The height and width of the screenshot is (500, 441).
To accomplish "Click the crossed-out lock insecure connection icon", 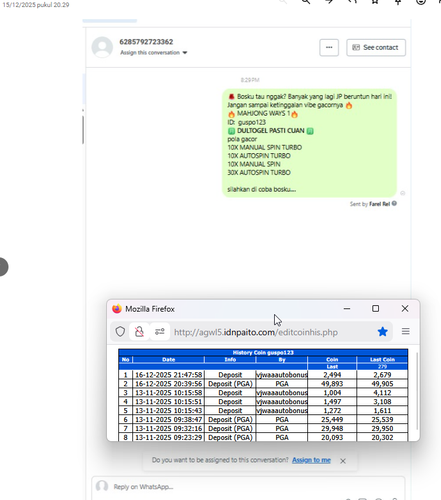I will (x=139, y=332).
